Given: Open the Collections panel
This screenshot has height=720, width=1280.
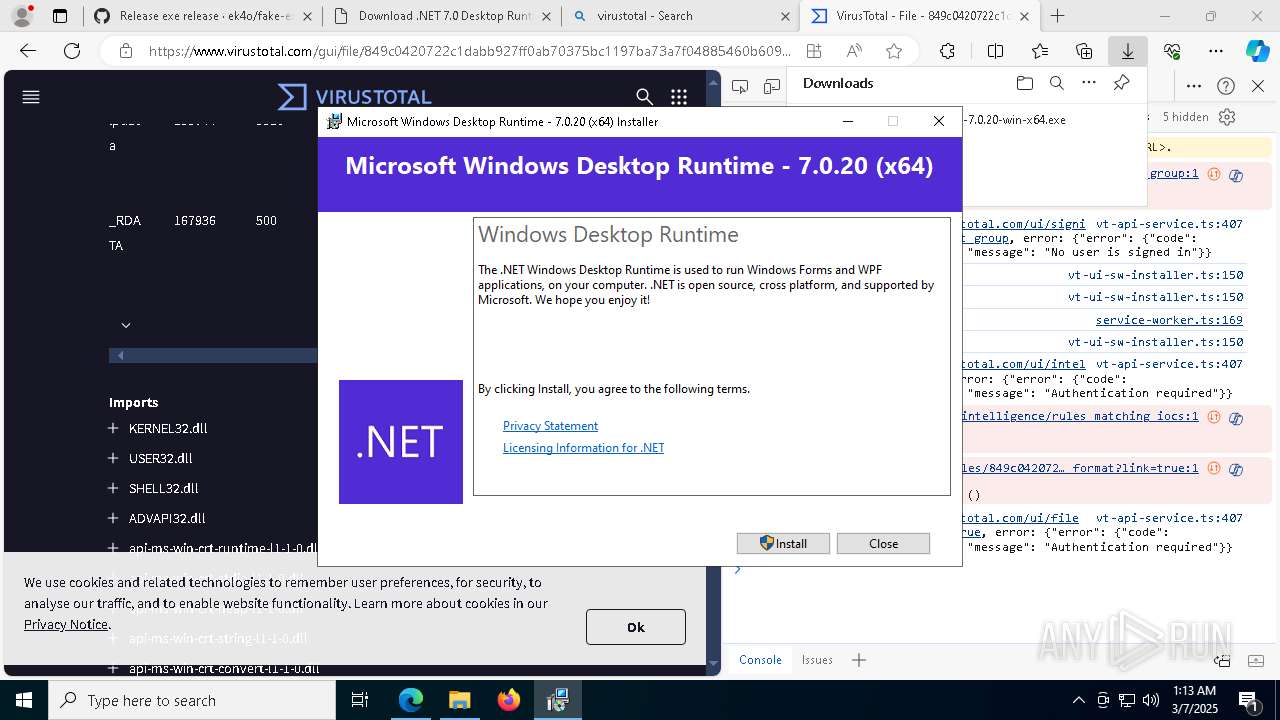Looking at the screenshot, I should coord(1084,52).
